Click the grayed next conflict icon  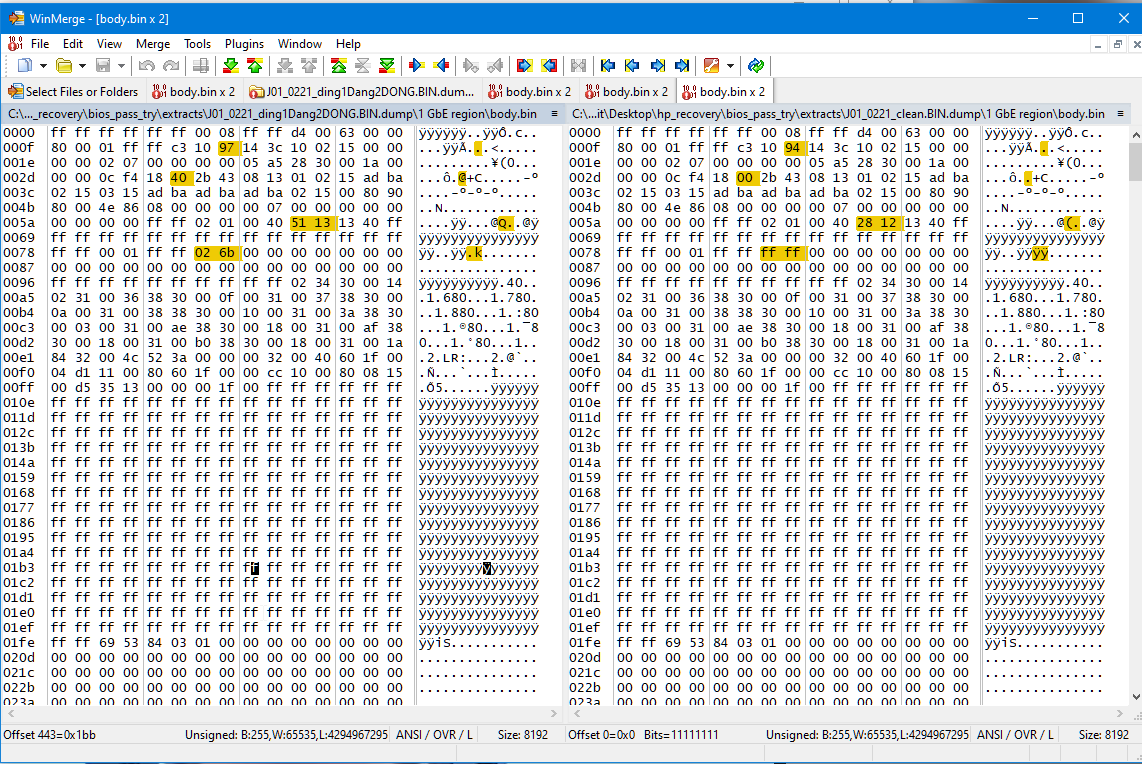(285, 66)
